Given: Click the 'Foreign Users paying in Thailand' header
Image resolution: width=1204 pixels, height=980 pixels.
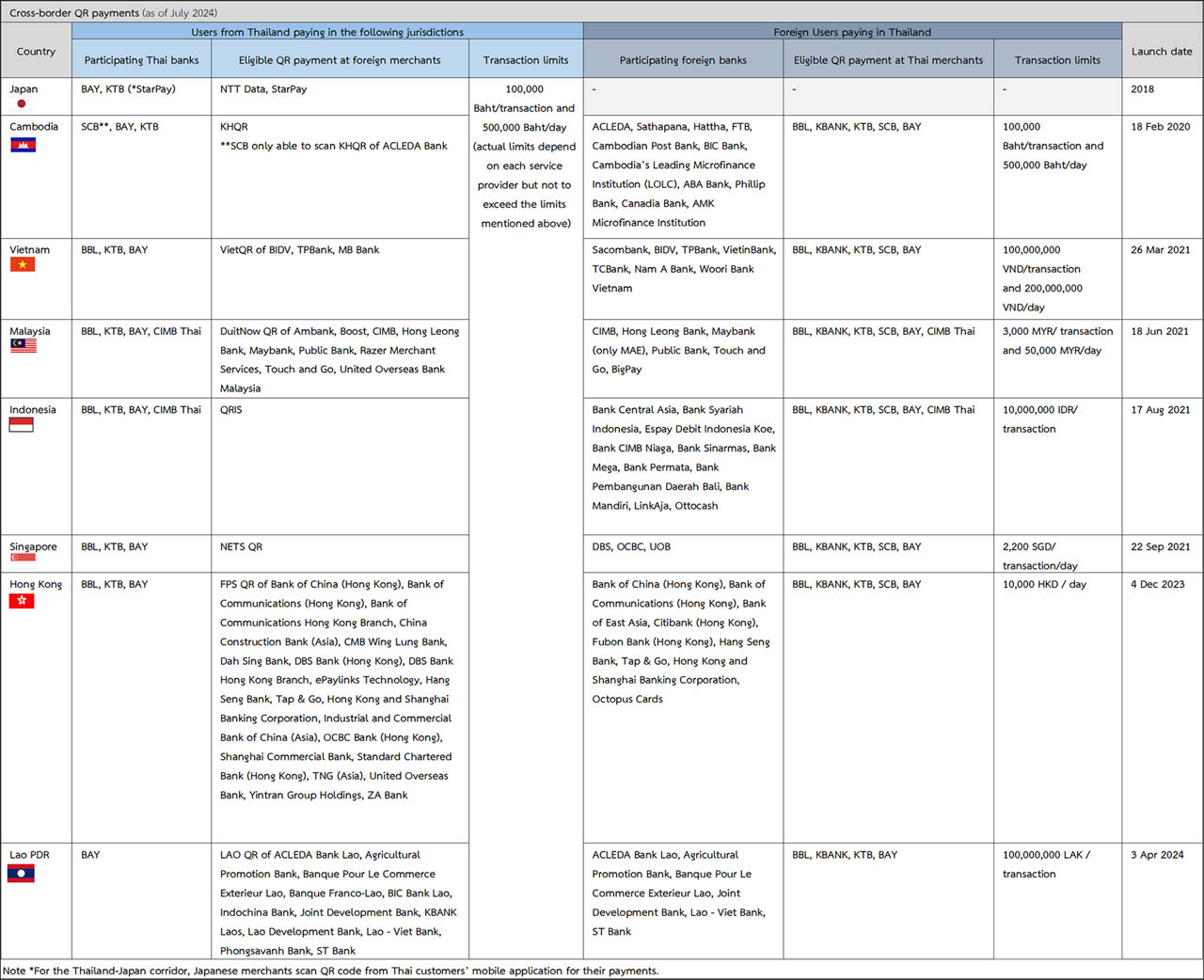Looking at the screenshot, I should pyautogui.click(x=851, y=32).
